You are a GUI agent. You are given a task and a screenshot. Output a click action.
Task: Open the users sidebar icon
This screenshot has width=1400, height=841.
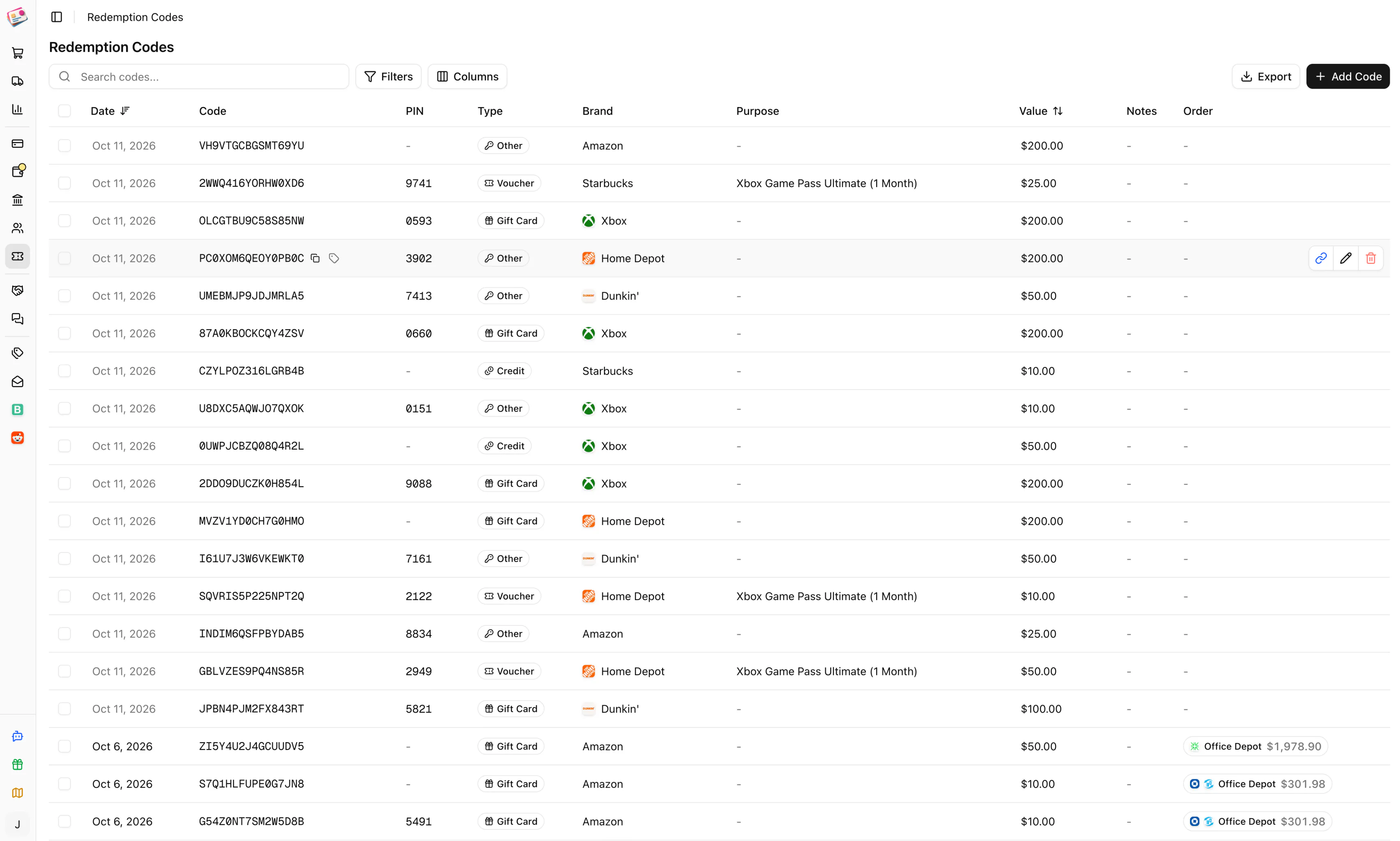pyautogui.click(x=17, y=228)
